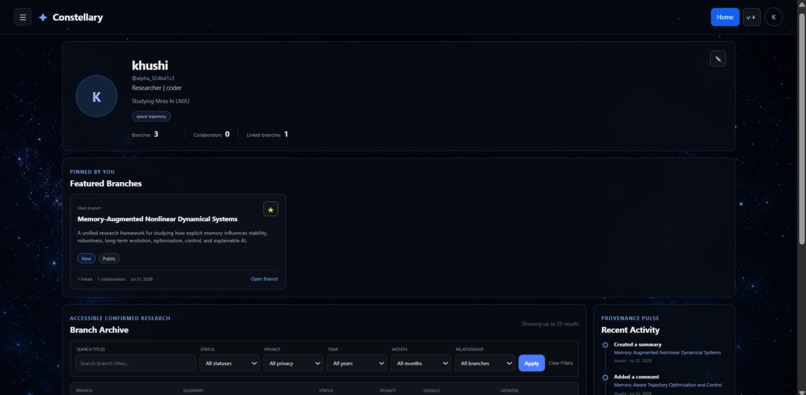Open the All statuses dropdown

(229, 363)
